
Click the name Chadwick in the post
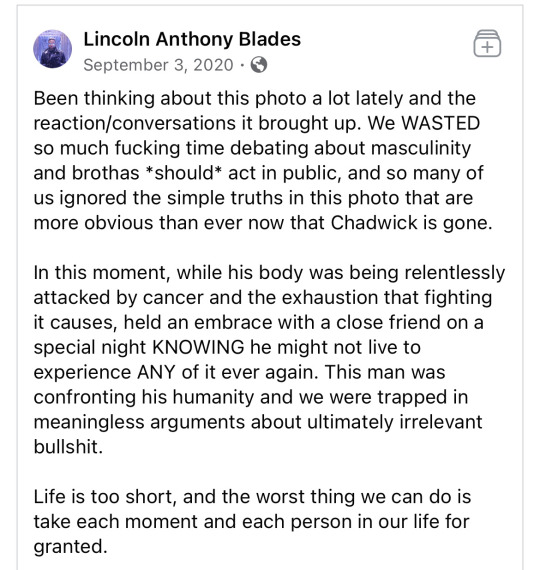tap(374, 223)
